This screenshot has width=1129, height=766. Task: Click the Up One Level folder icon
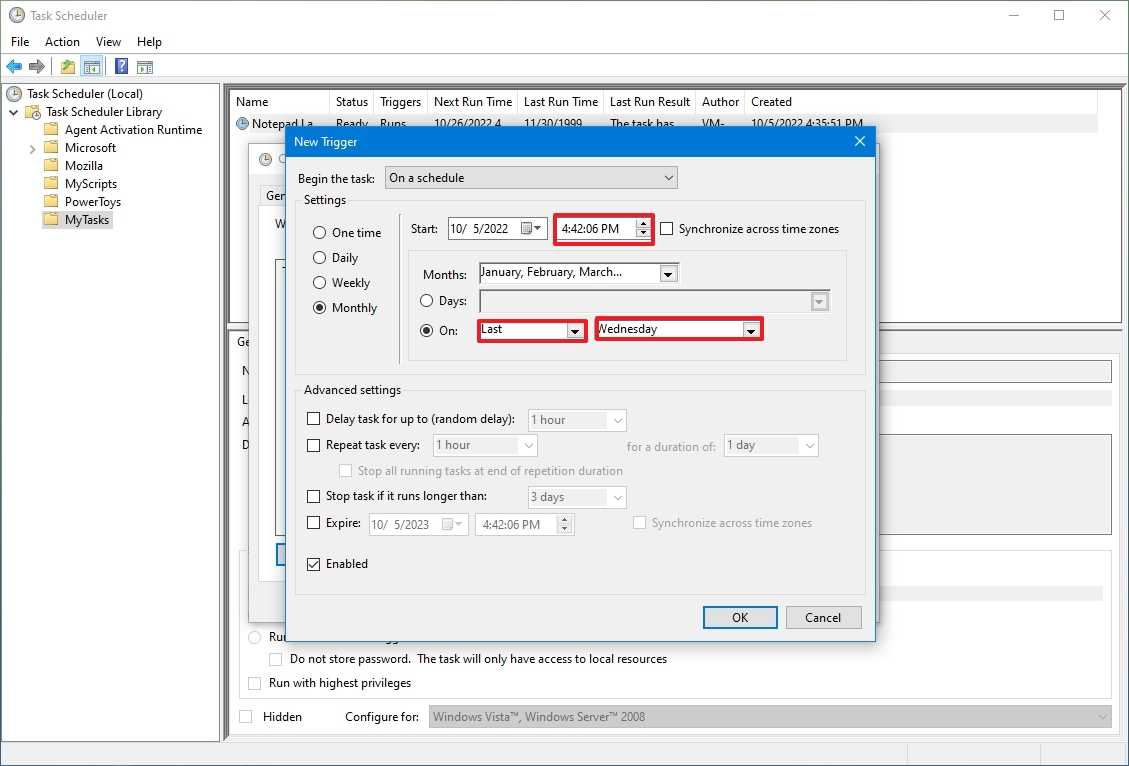67,67
